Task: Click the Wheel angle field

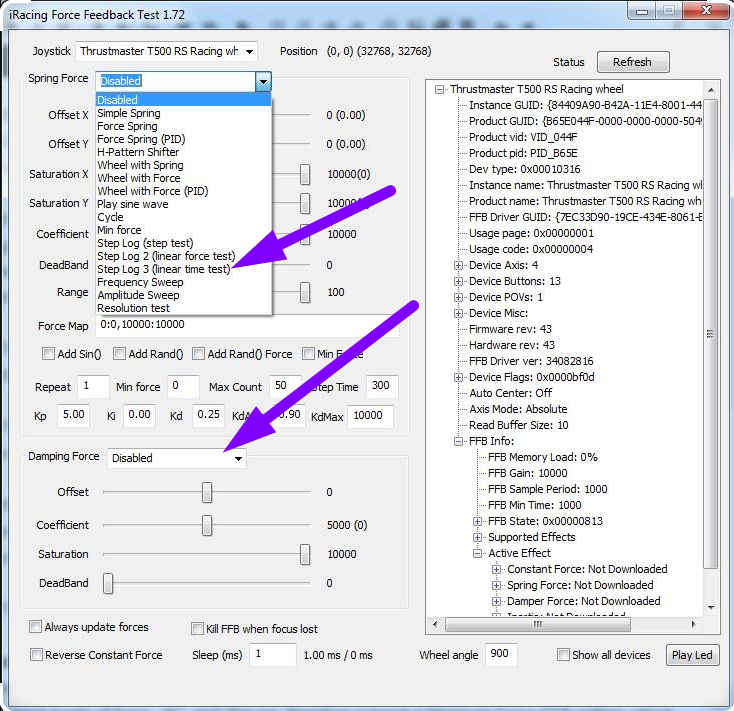Action: click(x=501, y=654)
